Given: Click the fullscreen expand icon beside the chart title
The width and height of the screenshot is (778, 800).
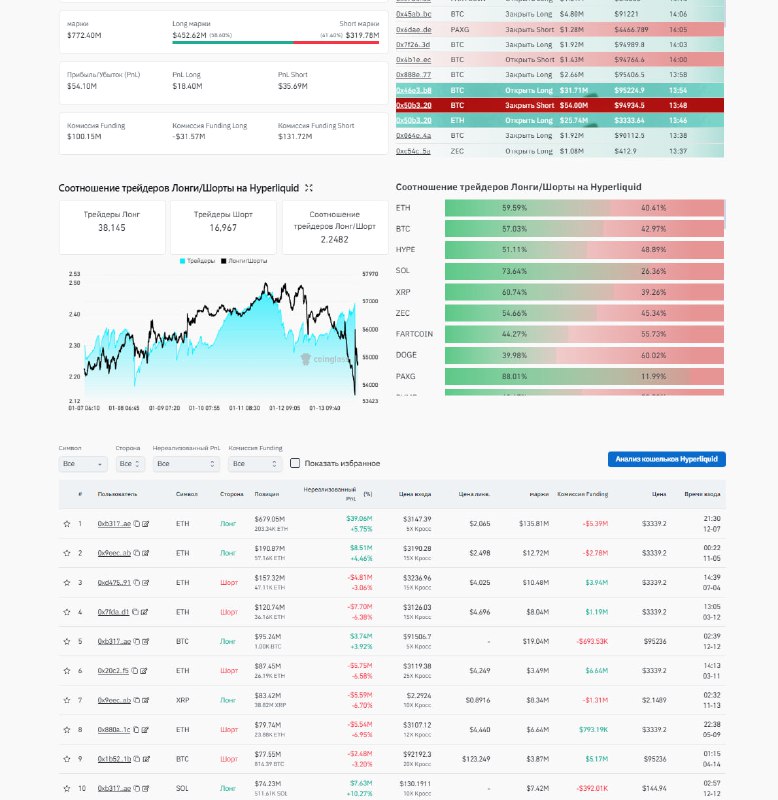Looking at the screenshot, I should pyautogui.click(x=309, y=188).
